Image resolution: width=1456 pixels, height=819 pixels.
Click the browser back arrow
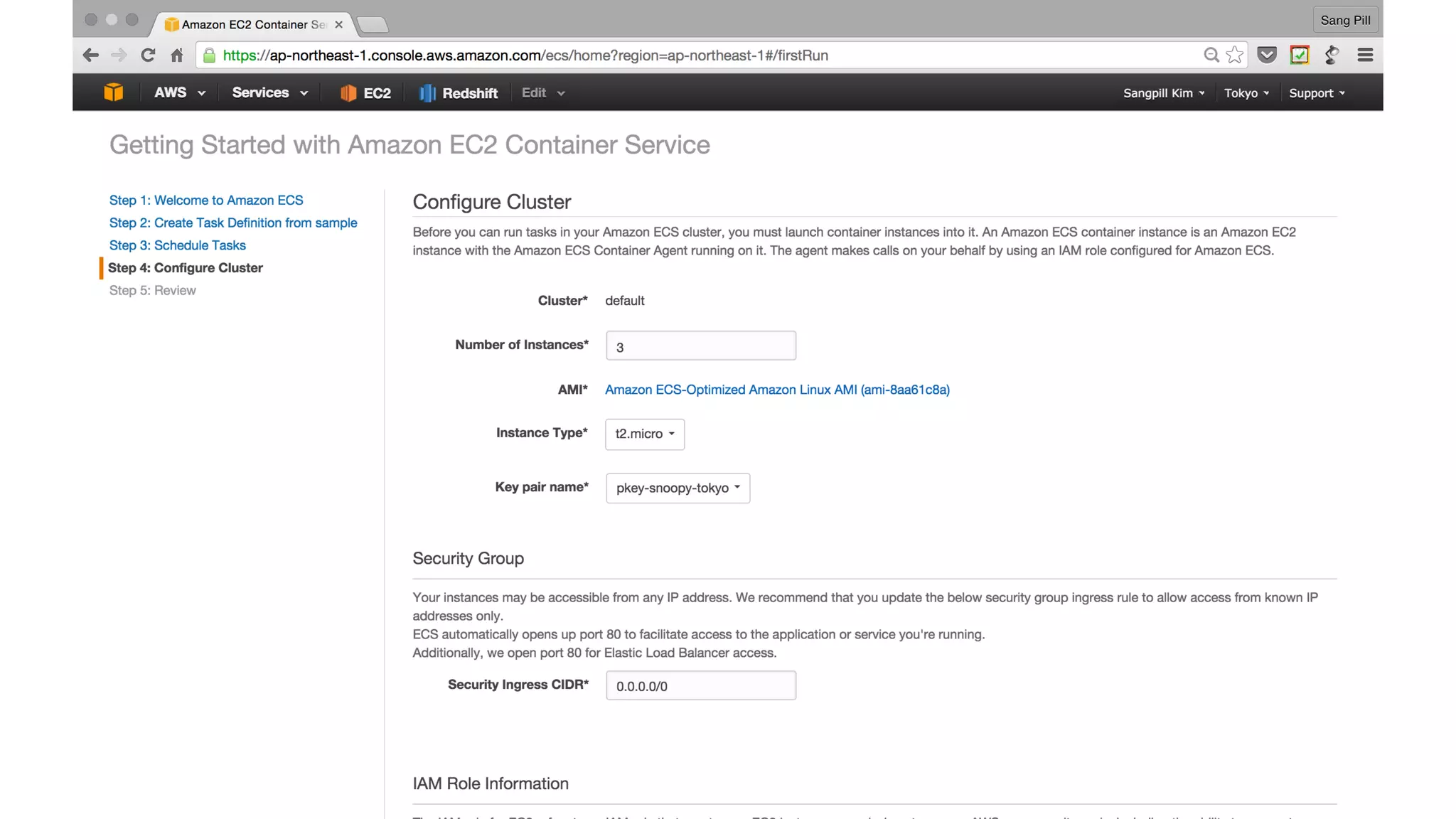90,55
